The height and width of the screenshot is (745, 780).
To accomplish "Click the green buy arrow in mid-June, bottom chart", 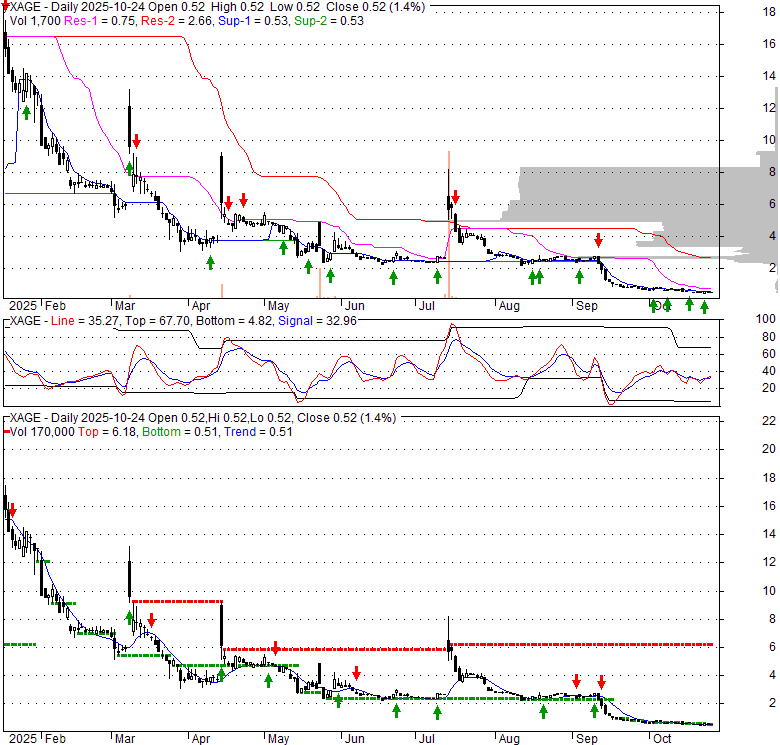I will click(396, 711).
